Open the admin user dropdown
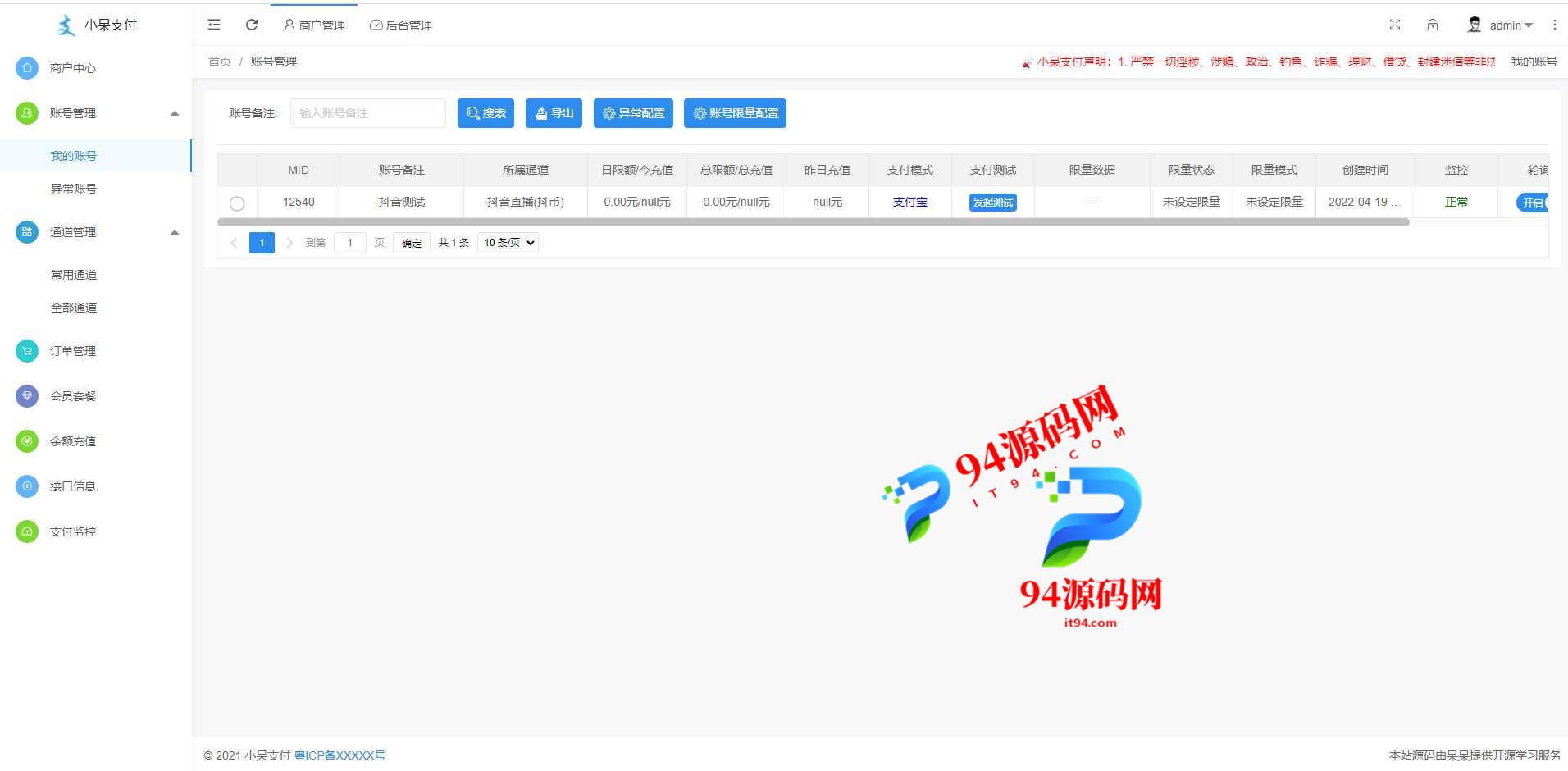The width and height of the screenshot is (1568, 771). tap(1511, 25)
